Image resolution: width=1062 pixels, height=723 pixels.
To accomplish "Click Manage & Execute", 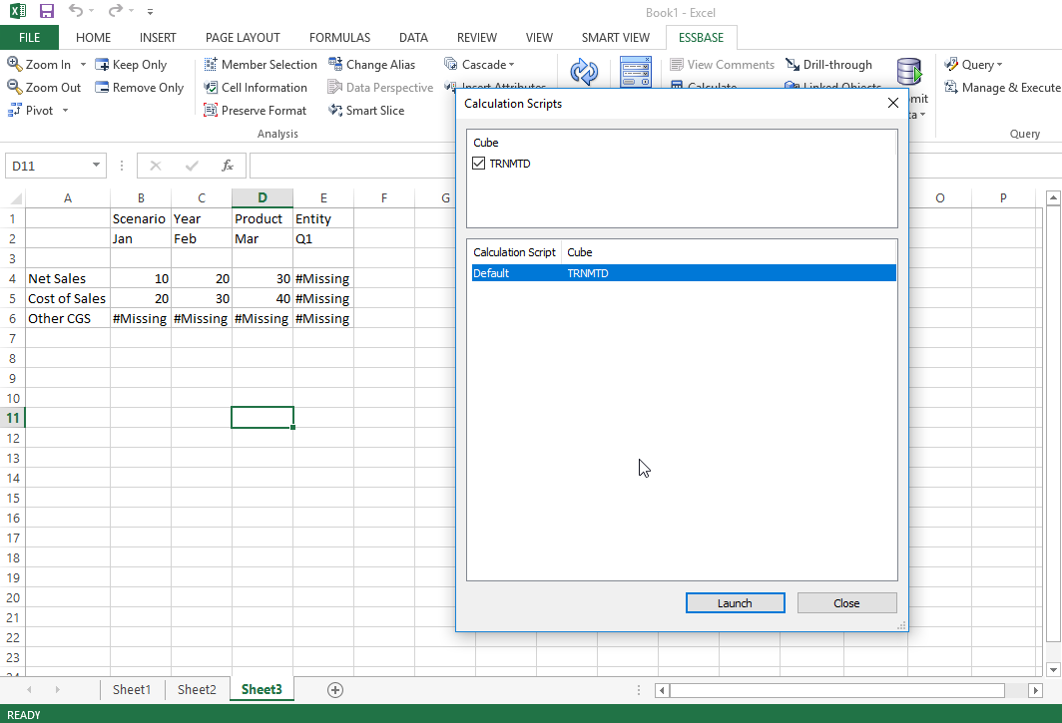I will (x=1002, y=87).
